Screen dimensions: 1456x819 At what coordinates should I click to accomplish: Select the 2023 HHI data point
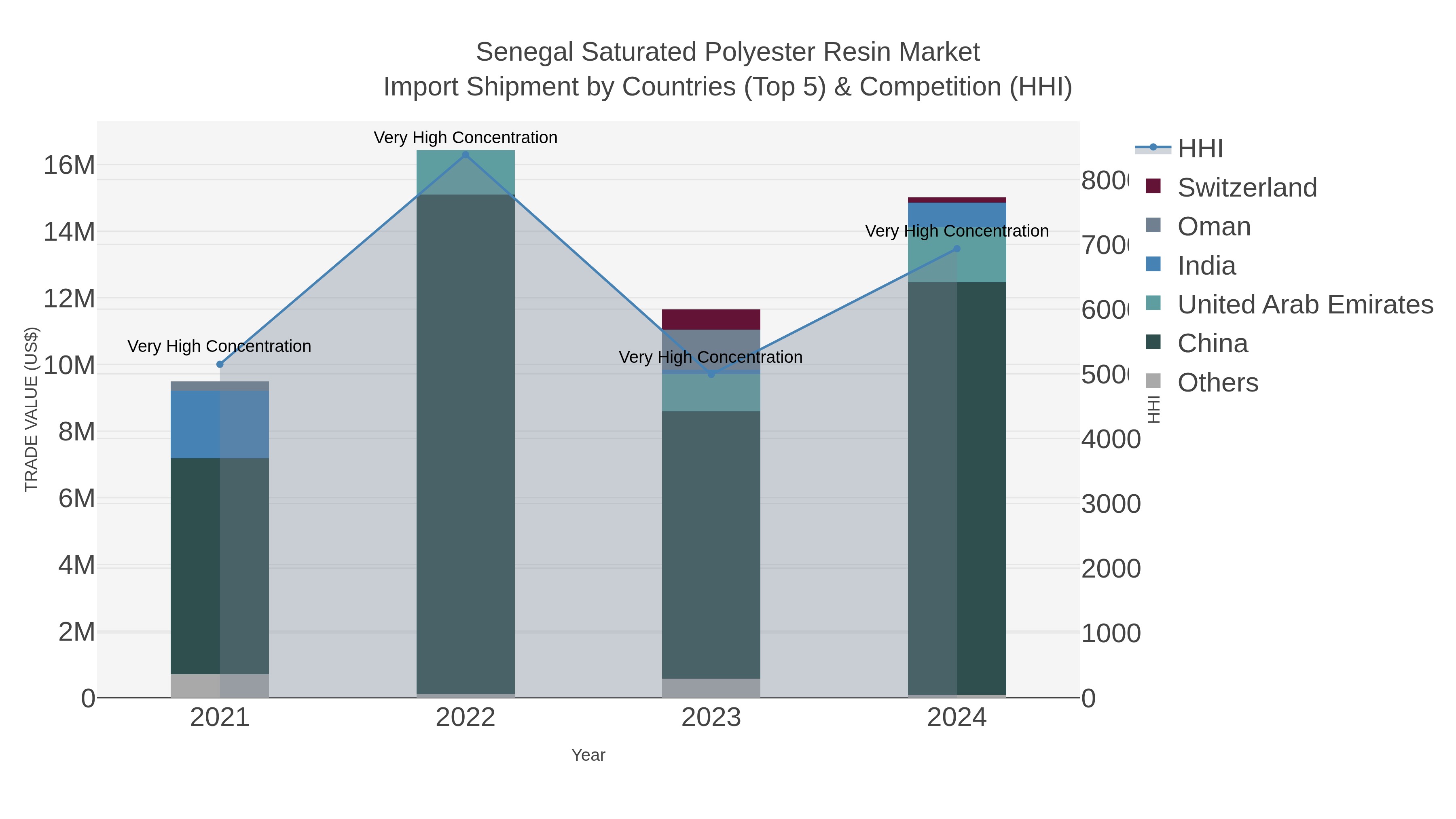[x=711, y=374]
